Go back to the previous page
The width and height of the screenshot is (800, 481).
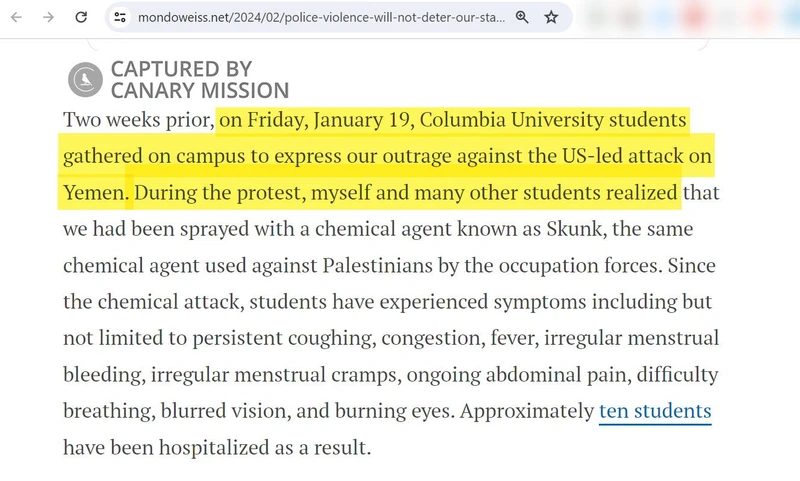click(17, 17)
